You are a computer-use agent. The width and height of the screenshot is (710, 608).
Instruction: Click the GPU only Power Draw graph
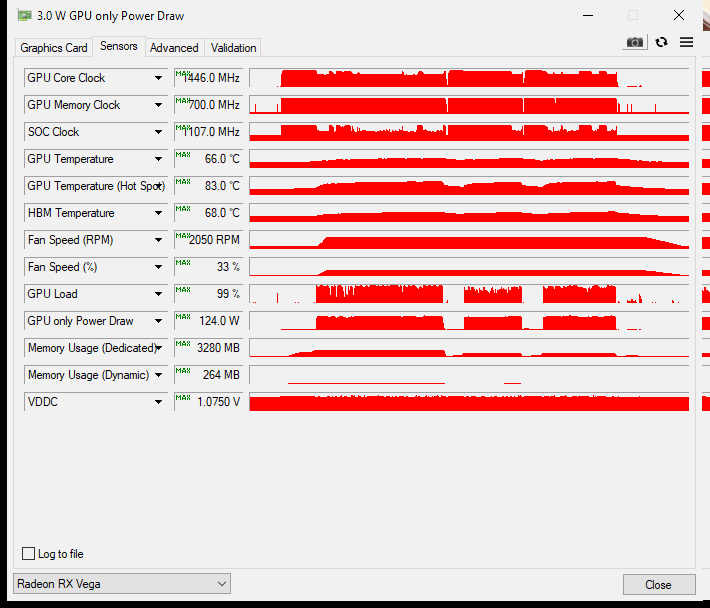469,321
